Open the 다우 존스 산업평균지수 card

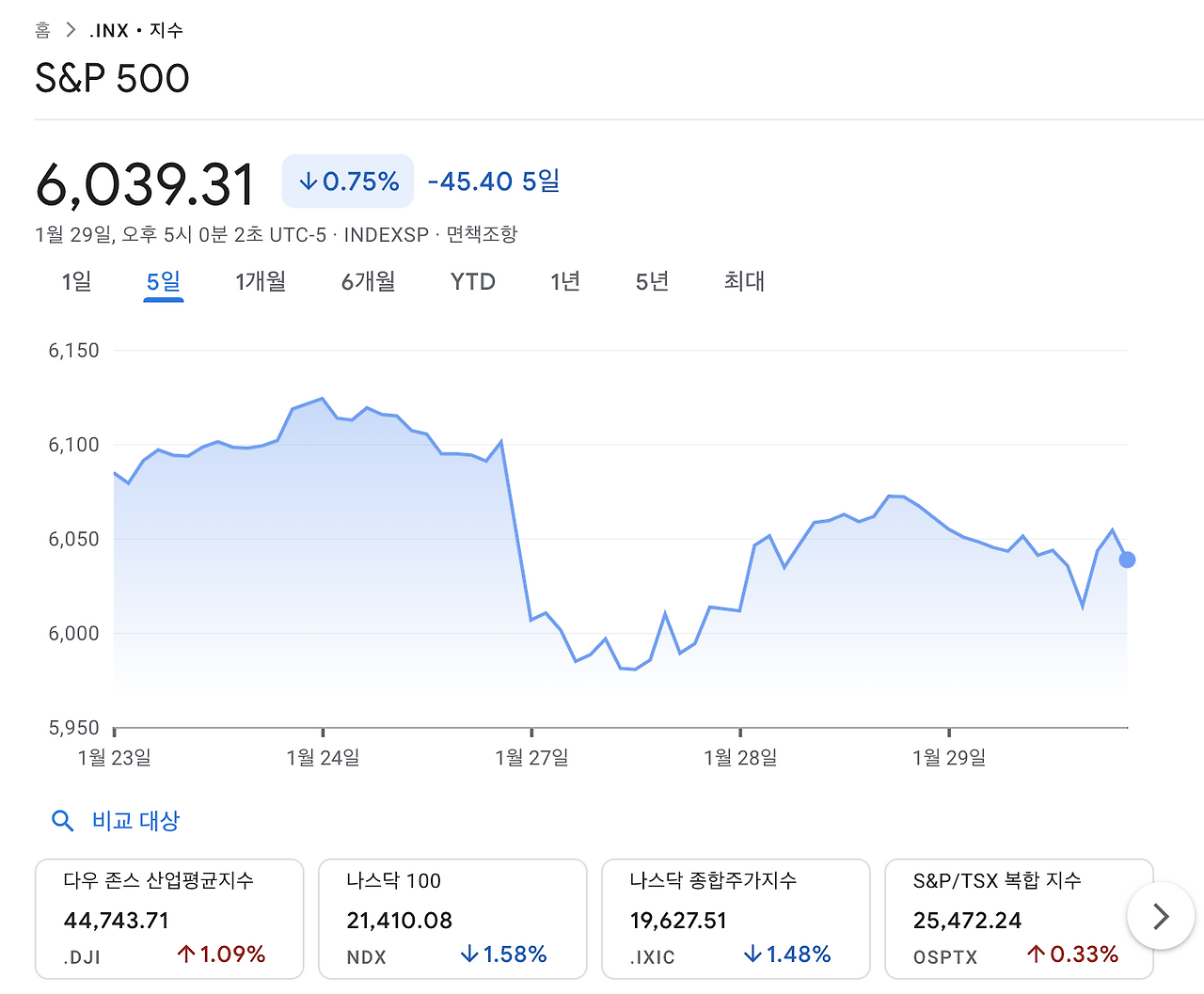point(169,918)
